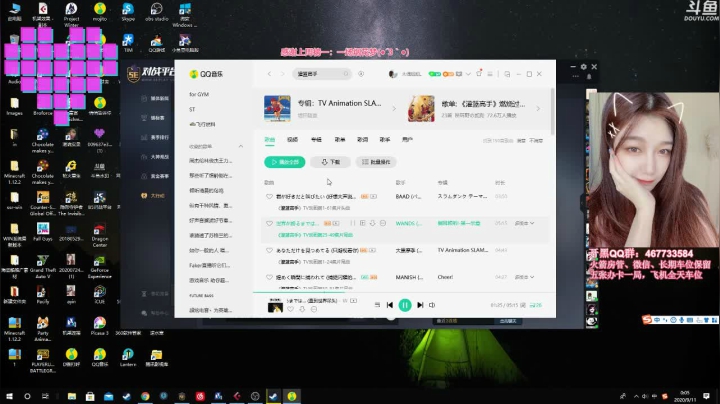The height and width of the screenshot is (404, 720).
Task: Open 'ST' playlist in sidebar
Action: [192, 109]
